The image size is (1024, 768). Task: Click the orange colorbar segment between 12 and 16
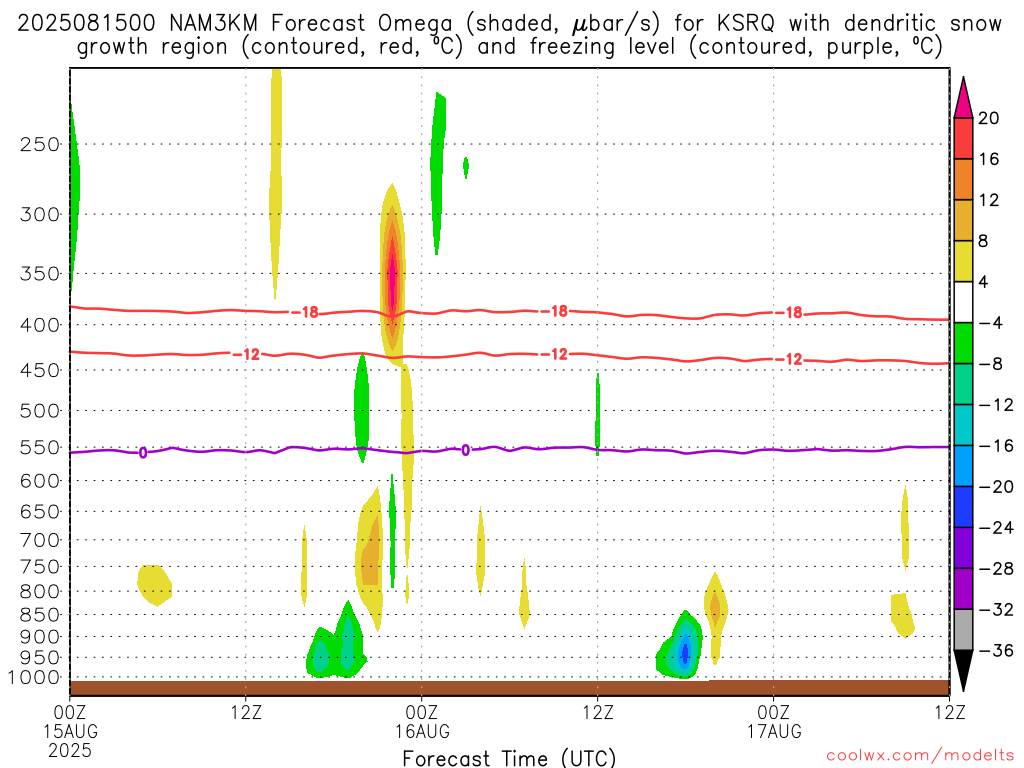tap(963, 180)
